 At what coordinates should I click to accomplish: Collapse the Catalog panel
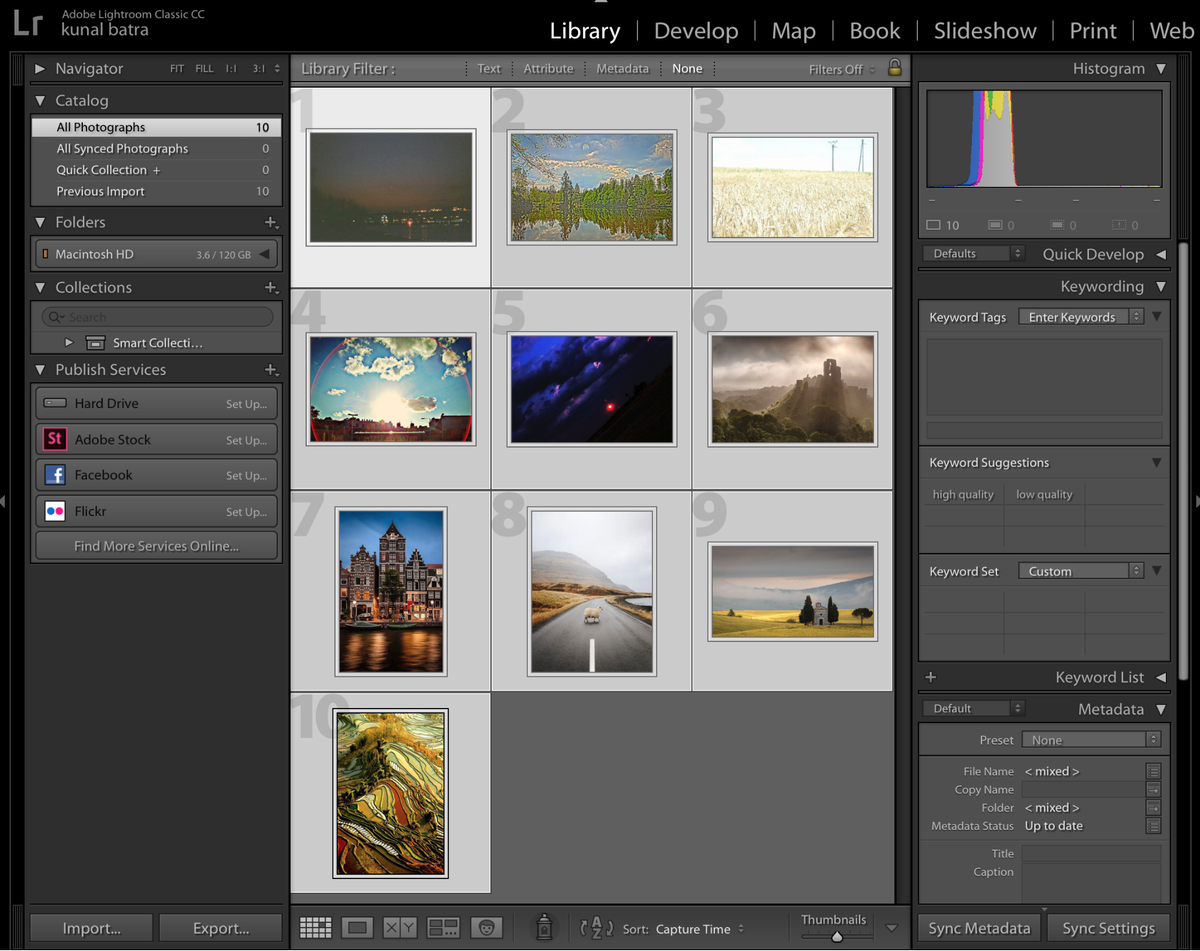coord(40,101)
